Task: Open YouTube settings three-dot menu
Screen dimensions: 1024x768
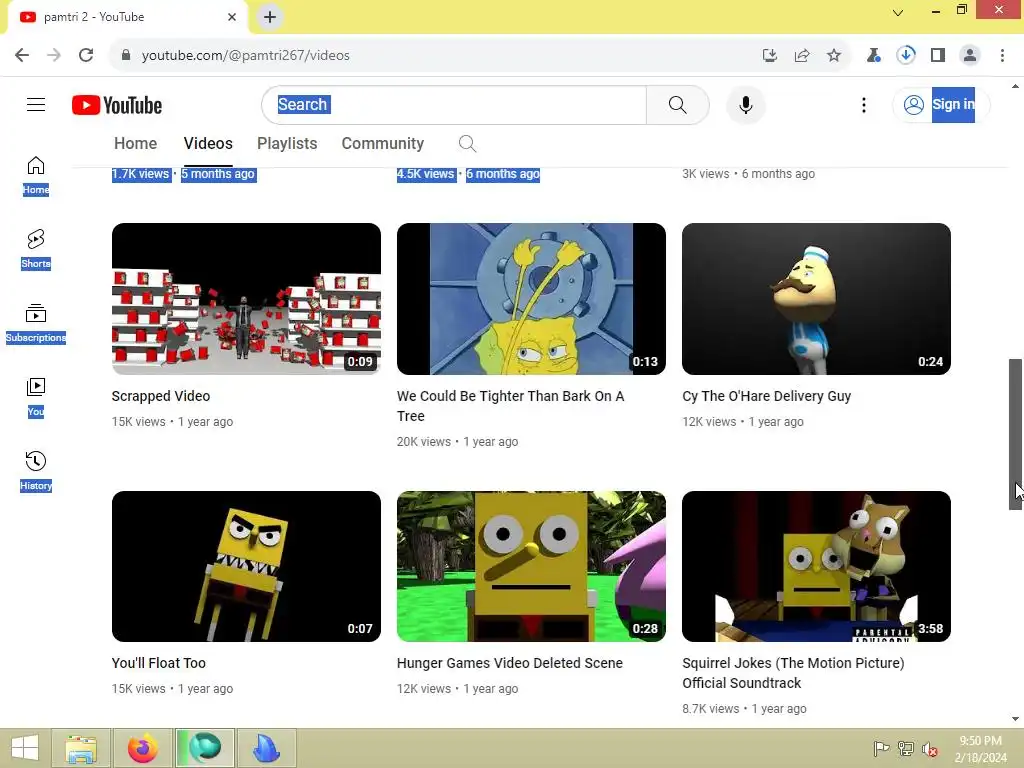Action: (x=863, y=104)
